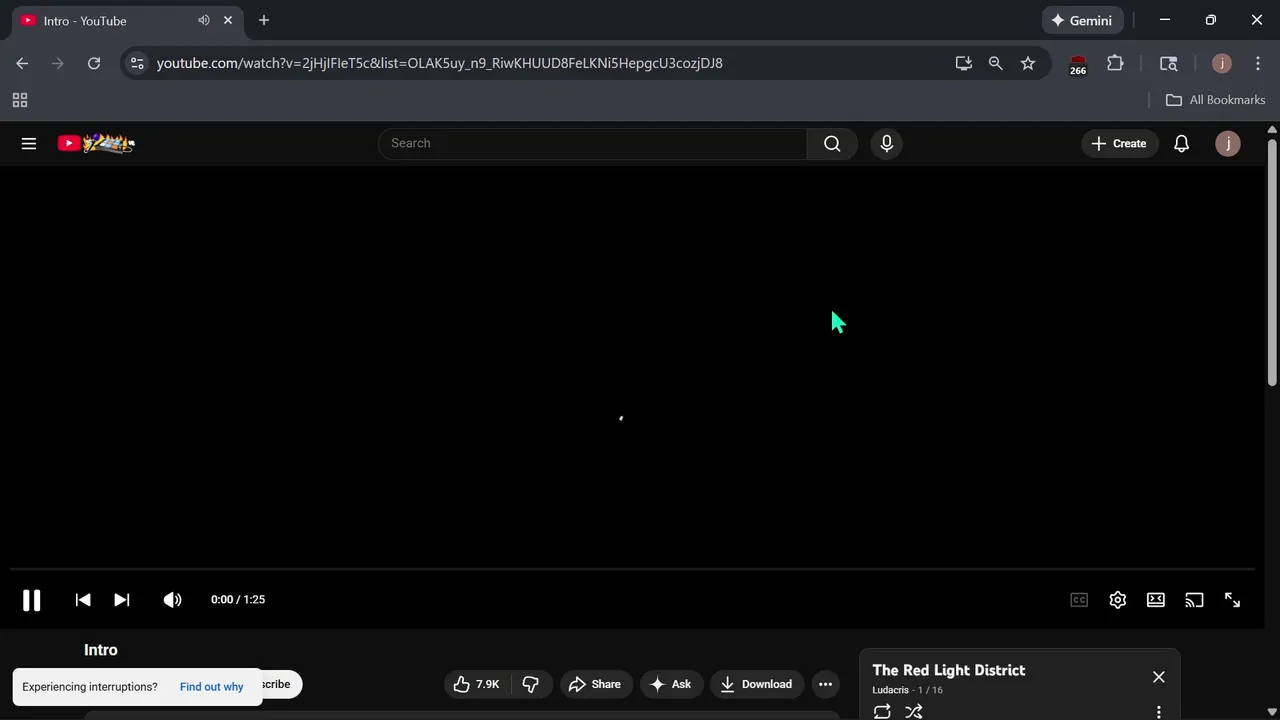The height and width of the screenshot is (720, 1280).
Task: Search with your voice microphone
Action: (x=886, y=143)
